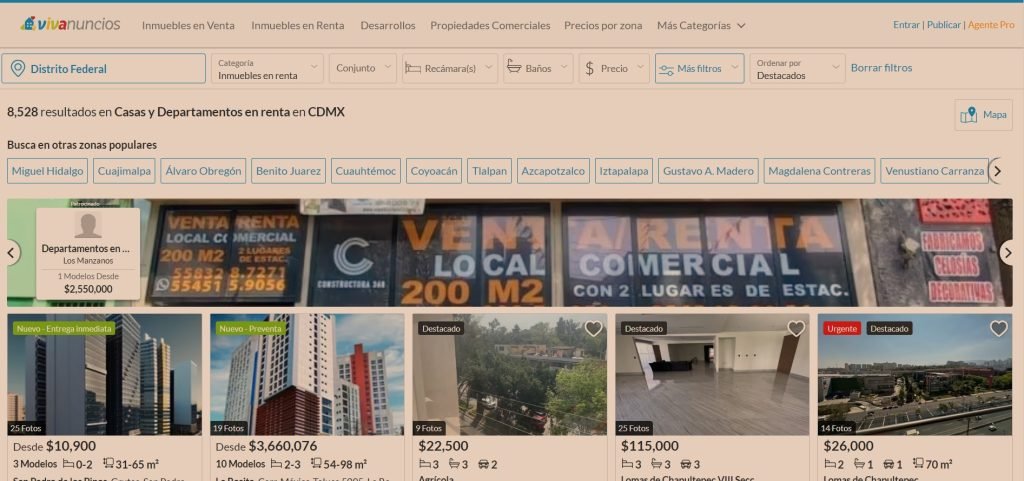Expand the Baños filter dropdown
The height and width of the screenshot is (481, 1024).
(x=538, y=69)
